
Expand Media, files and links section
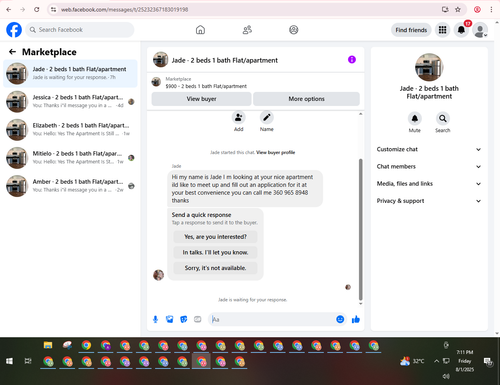pos(429,184)
